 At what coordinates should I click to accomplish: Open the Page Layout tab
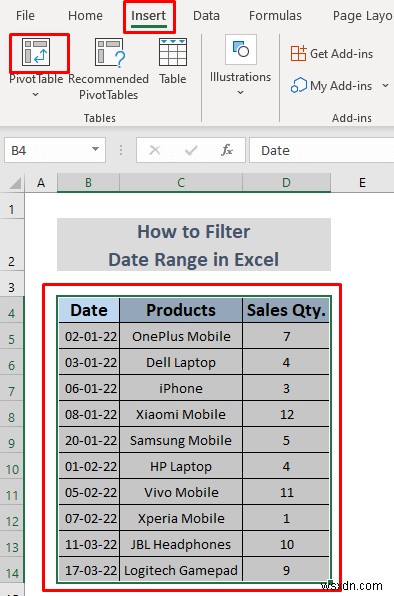(x=363, y=16)
